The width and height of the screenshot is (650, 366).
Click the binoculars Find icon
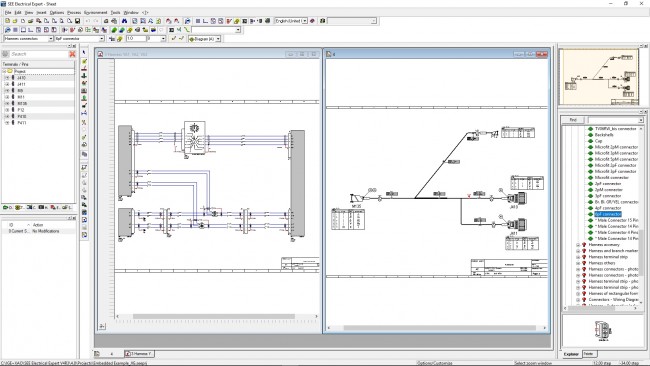pyautogui.click(x=124, y=21)
